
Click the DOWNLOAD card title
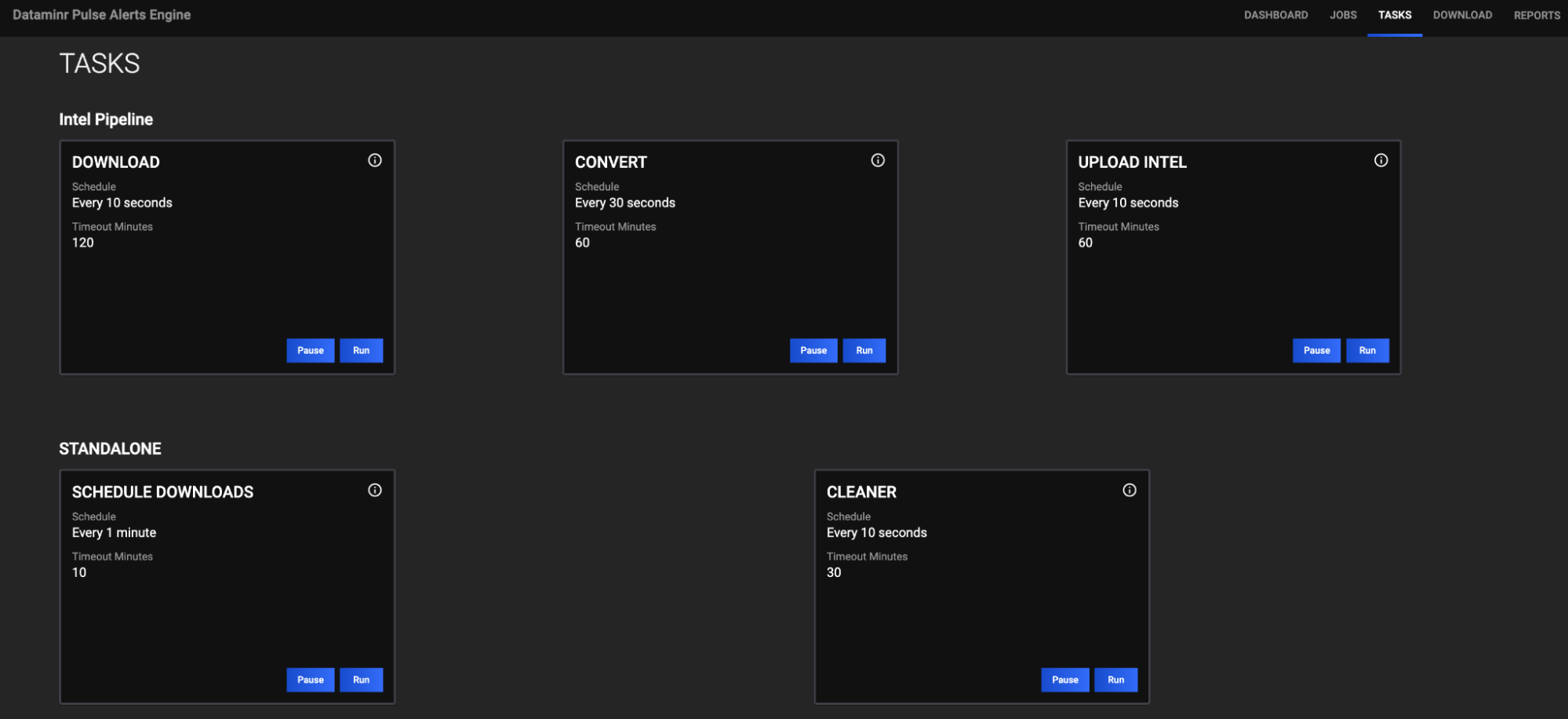point(116,162)
